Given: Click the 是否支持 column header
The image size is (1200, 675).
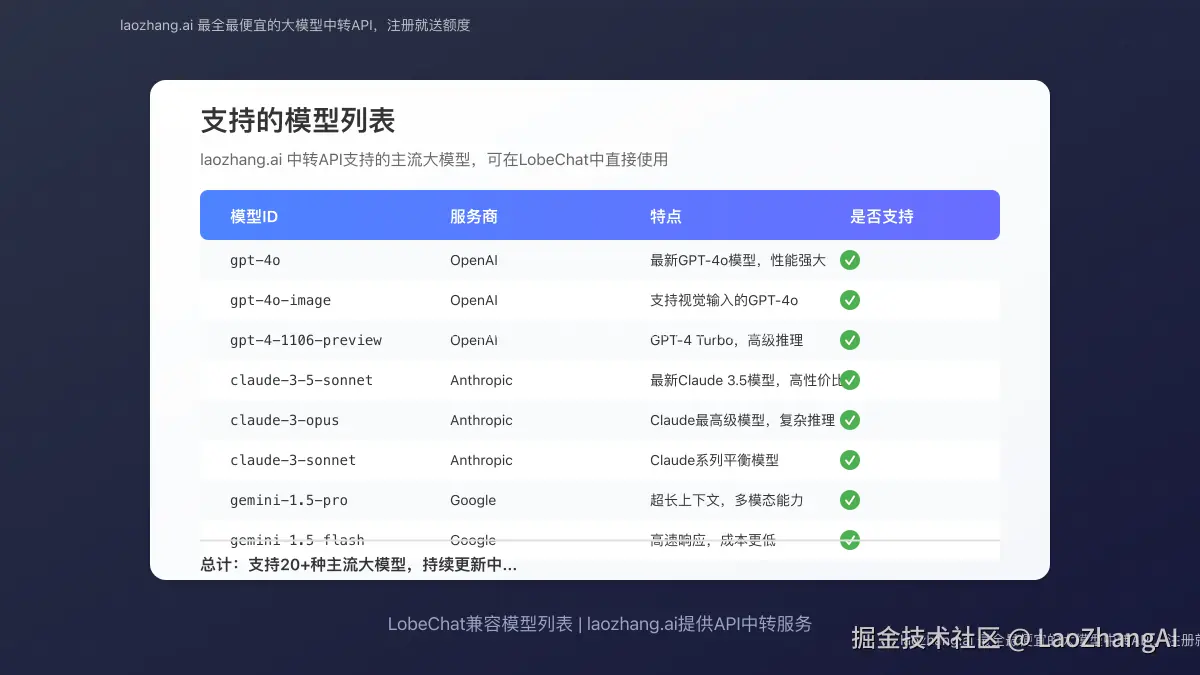Looking at the screenshot, I should click(x=882, y=216).
